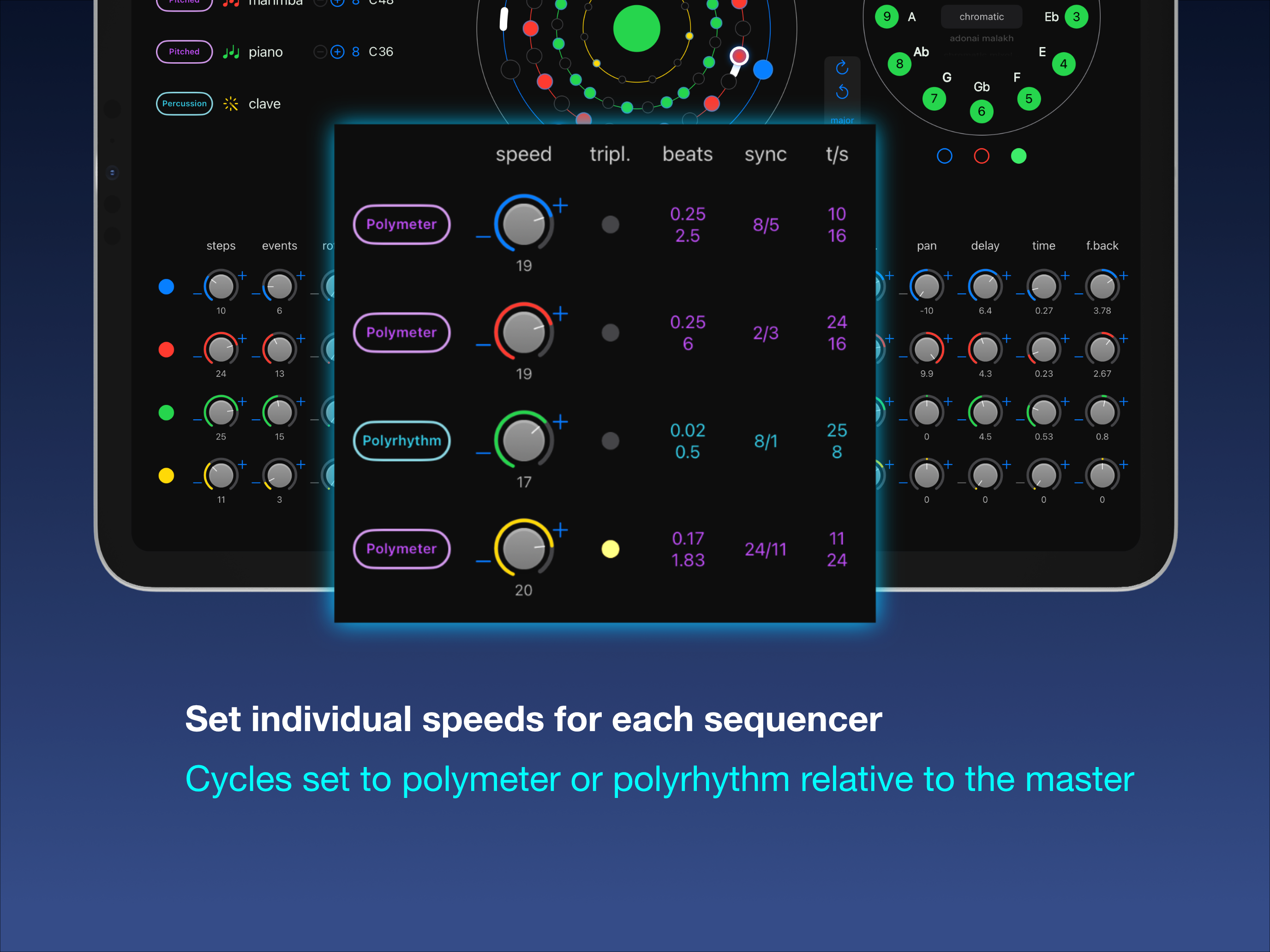The image size is (1270, 952).
Task: Decrease yellow sequencer speed with minus
Action: click(483, 561)
